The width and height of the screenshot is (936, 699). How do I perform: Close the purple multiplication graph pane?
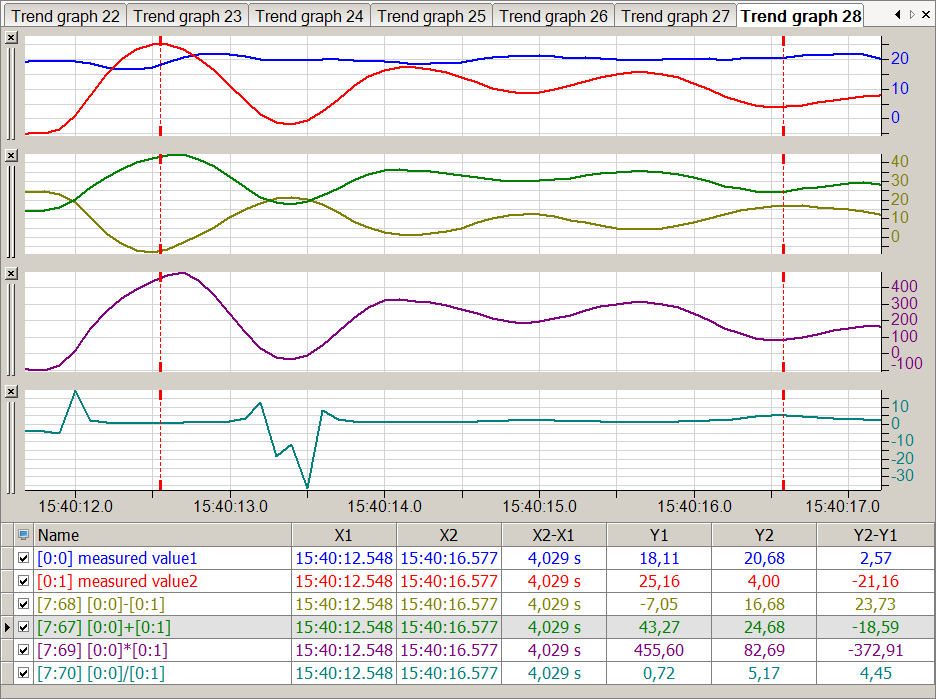[11, 273]
